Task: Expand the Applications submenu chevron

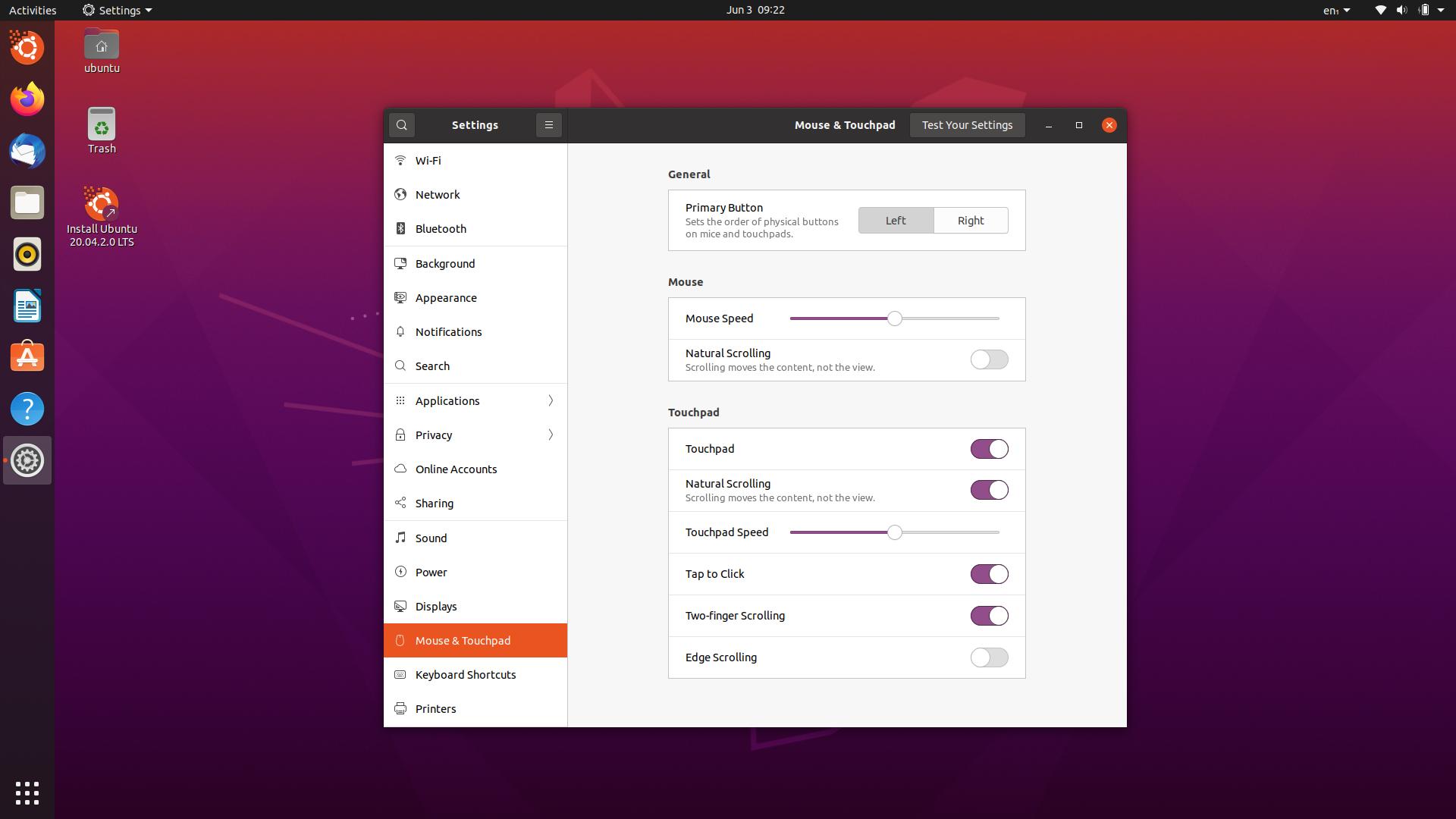Action: [x=551, y=401]
